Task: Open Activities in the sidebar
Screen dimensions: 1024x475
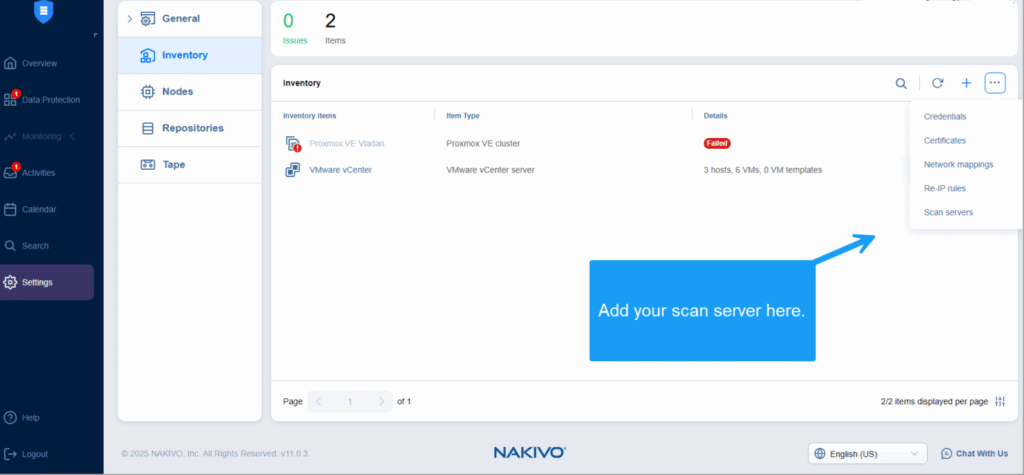Action: coord(39,173)
